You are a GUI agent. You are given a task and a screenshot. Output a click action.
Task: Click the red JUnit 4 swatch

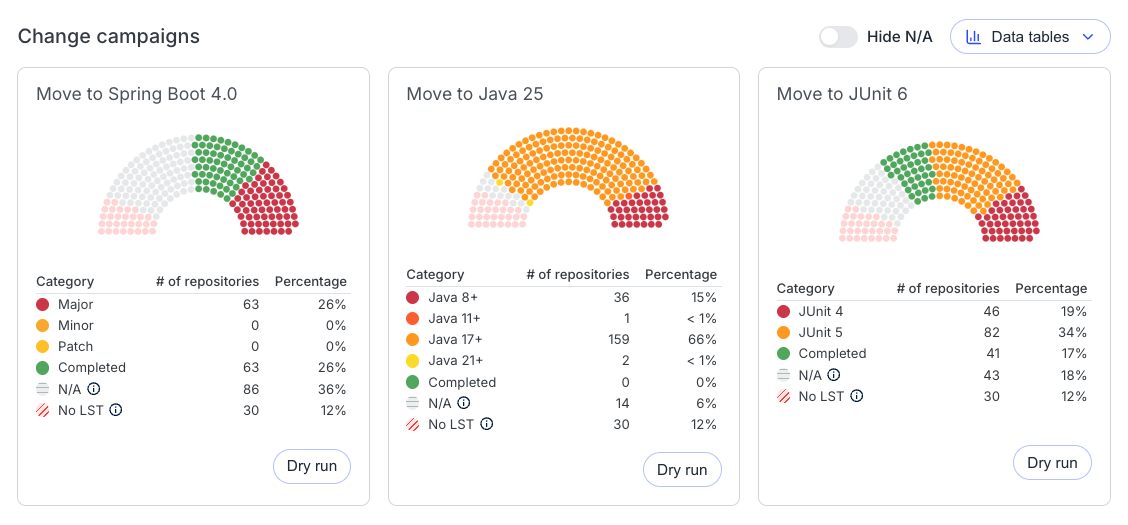coord(783,311)
